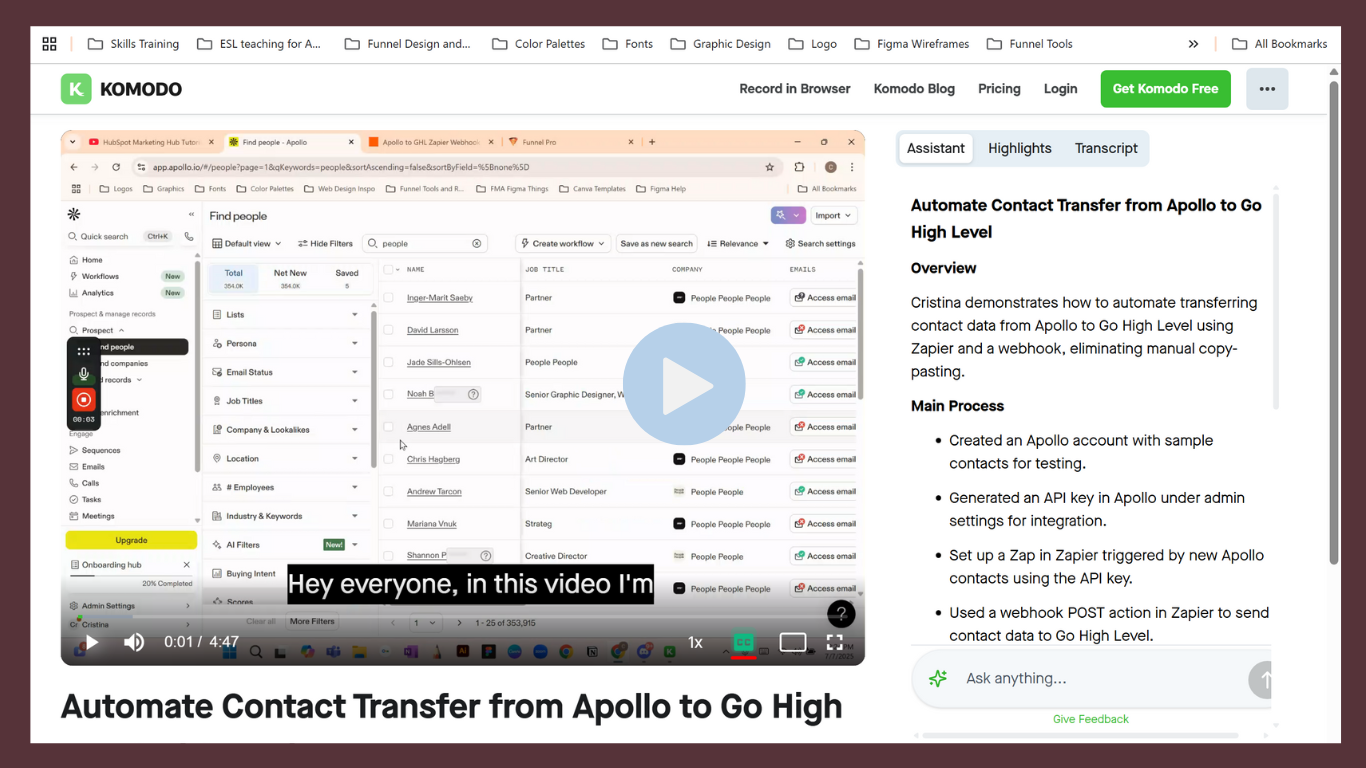
Task: Click the round send arrow button
Action: [1262, 680]
